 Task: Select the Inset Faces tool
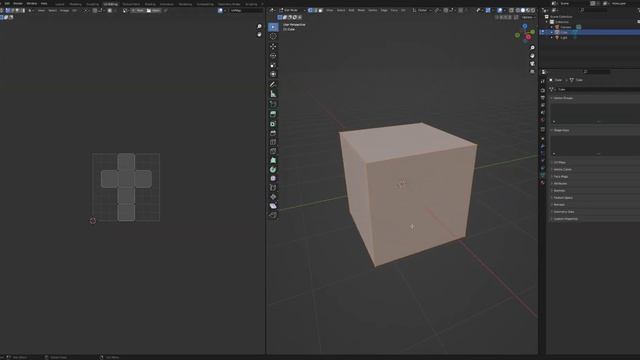pyautogui.click(x=273, y=124)
